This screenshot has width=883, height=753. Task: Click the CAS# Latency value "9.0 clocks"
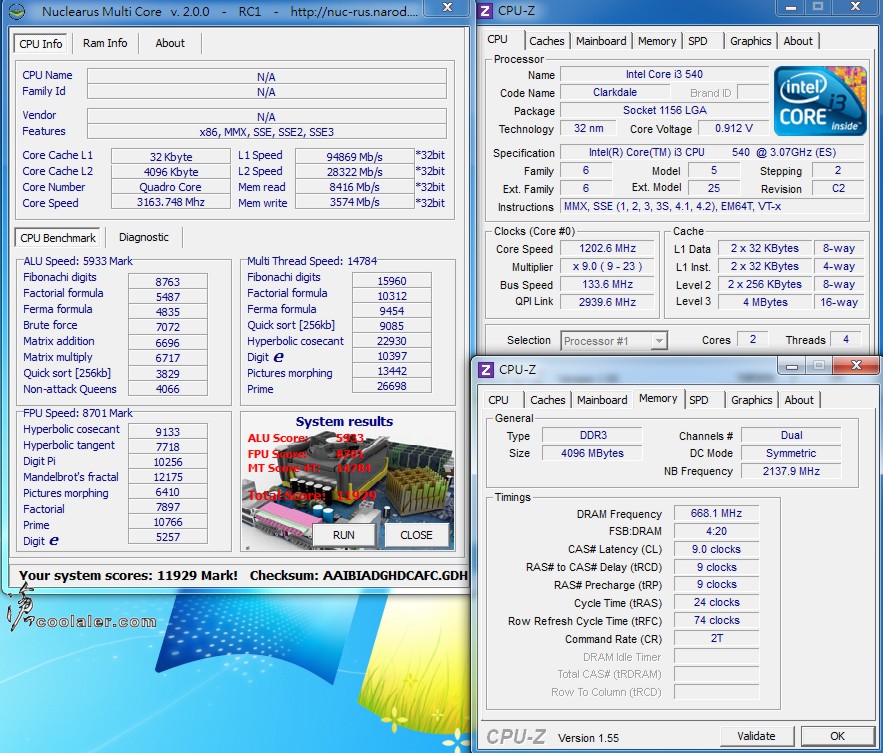click(x=716, y=549)
